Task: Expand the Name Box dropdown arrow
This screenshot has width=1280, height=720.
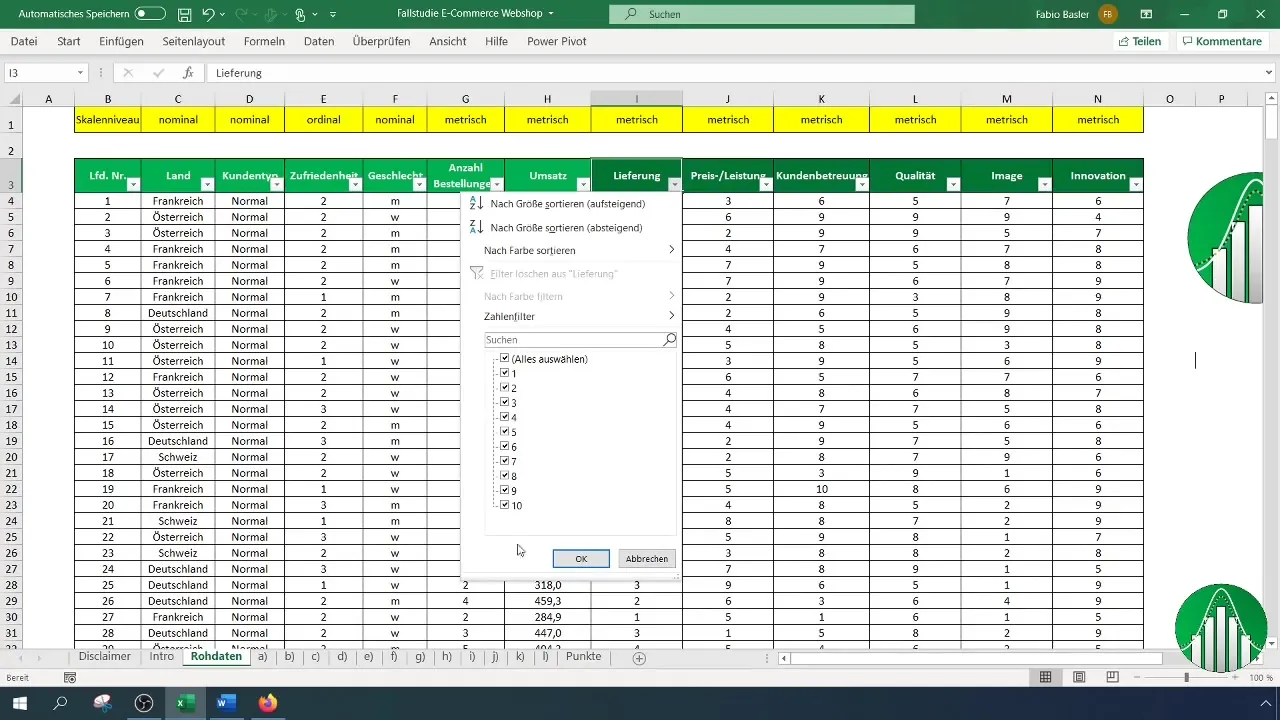Action: (81, 73)
